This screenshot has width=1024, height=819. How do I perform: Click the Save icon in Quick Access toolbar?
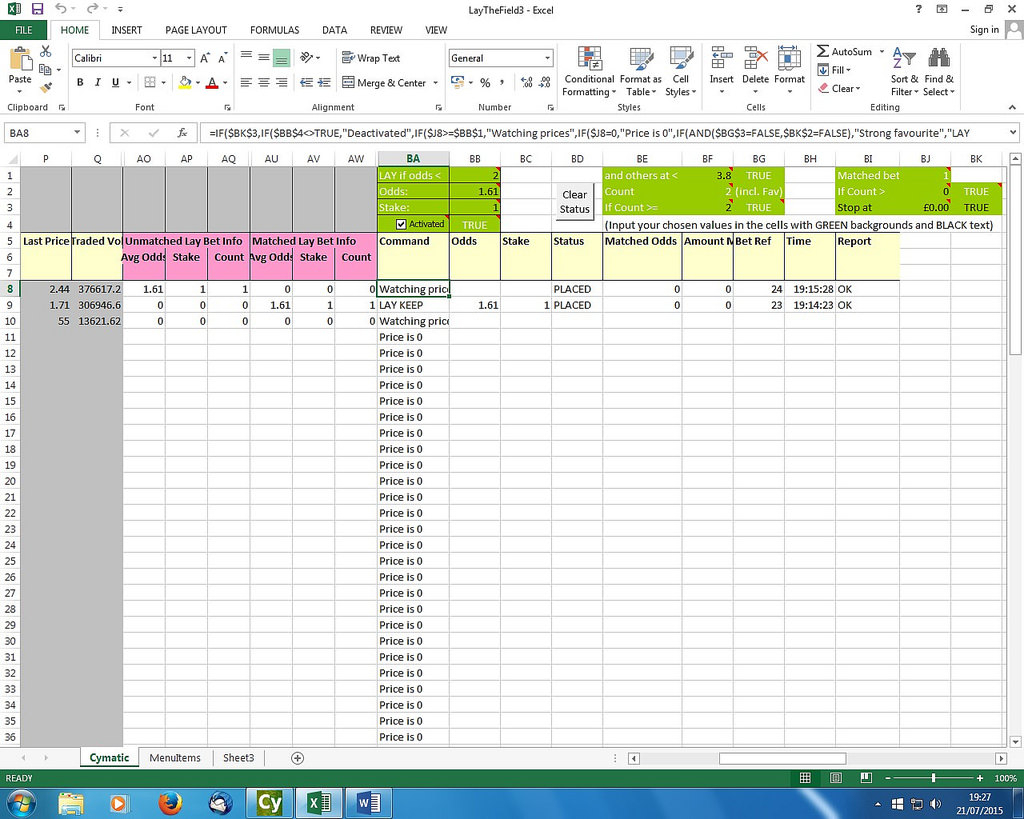click(x=37, y=9)
